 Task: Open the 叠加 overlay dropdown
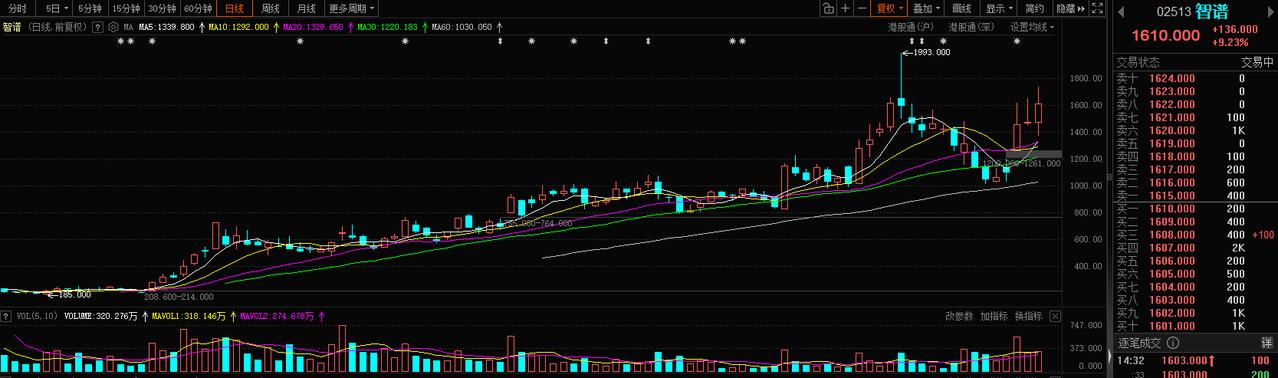(926, 8)
